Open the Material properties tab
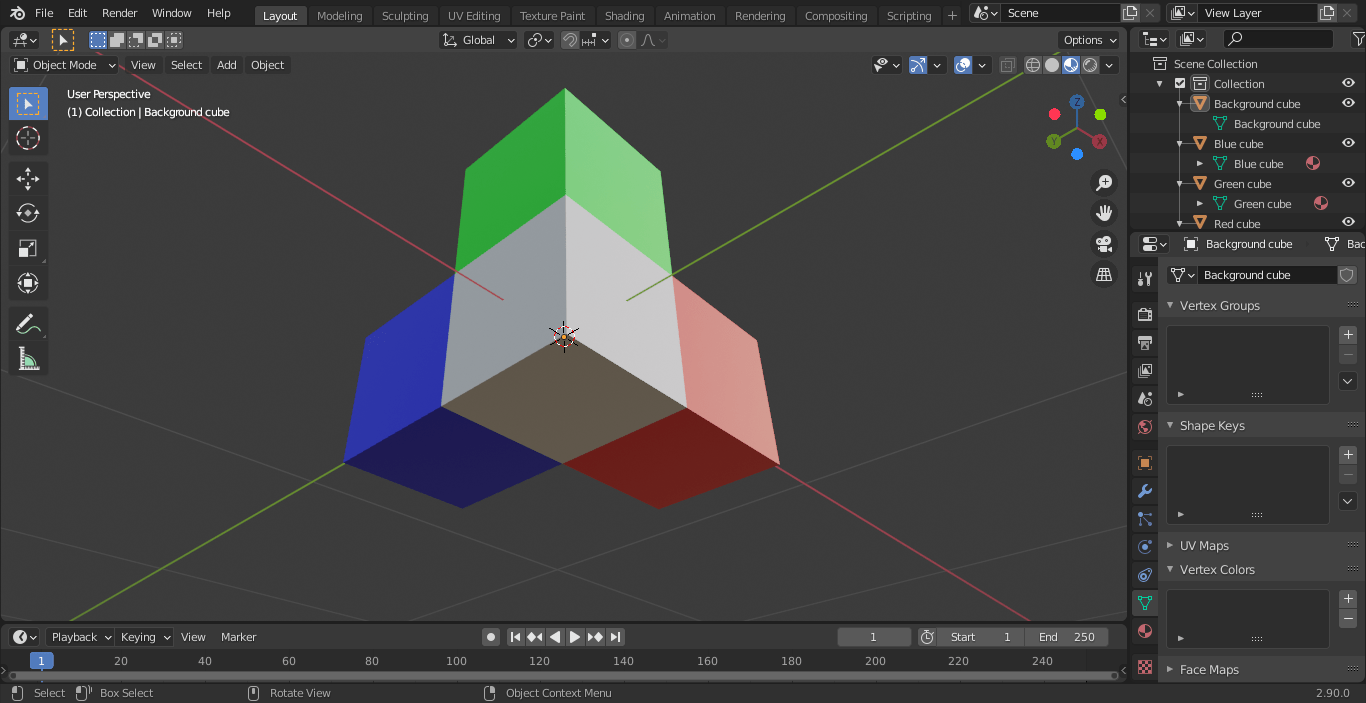1366x703 pixels. pyautogui.click(x=1145, y=631)
